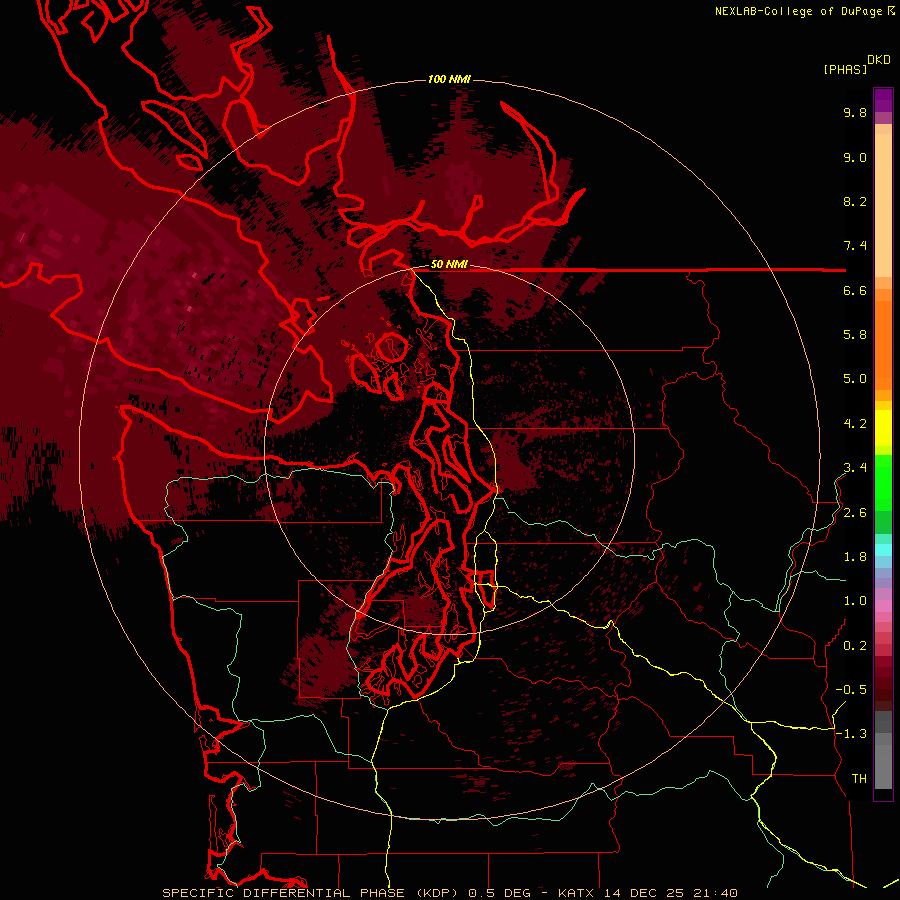Image resolution: width=900 pixels, height=900 pixels.
Task: Click the yellow band in the color scale
Action: 883,428
